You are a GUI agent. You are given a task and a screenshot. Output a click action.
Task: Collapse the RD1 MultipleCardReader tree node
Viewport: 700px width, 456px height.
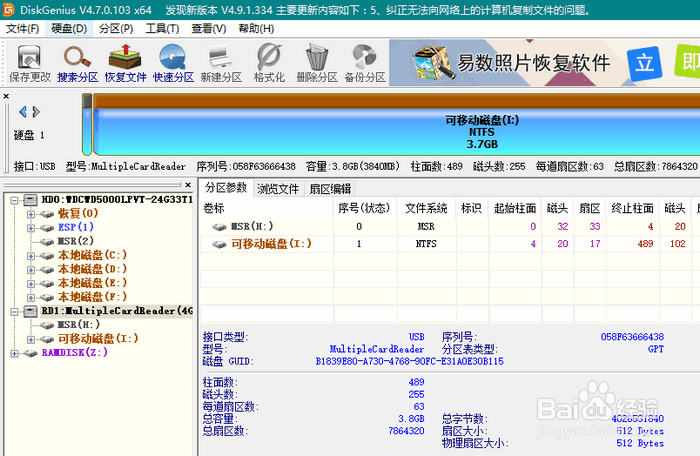pyautogui.click(x=14, y=311)
